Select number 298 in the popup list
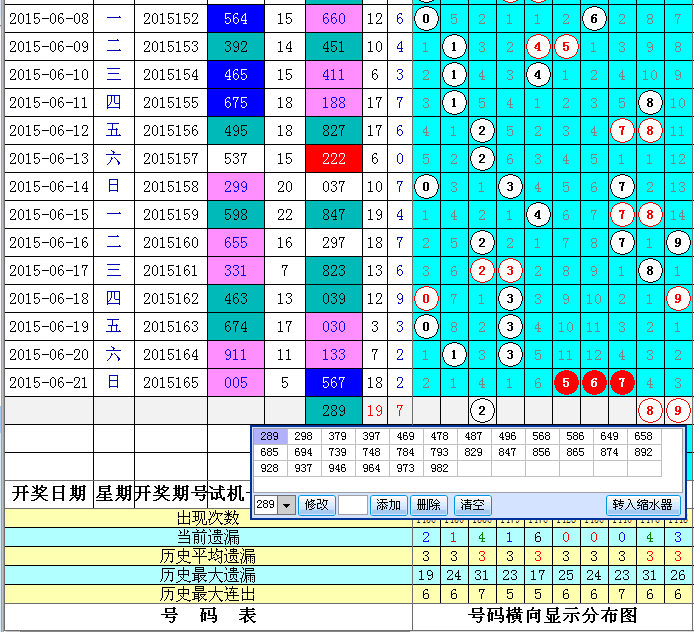 304,436
